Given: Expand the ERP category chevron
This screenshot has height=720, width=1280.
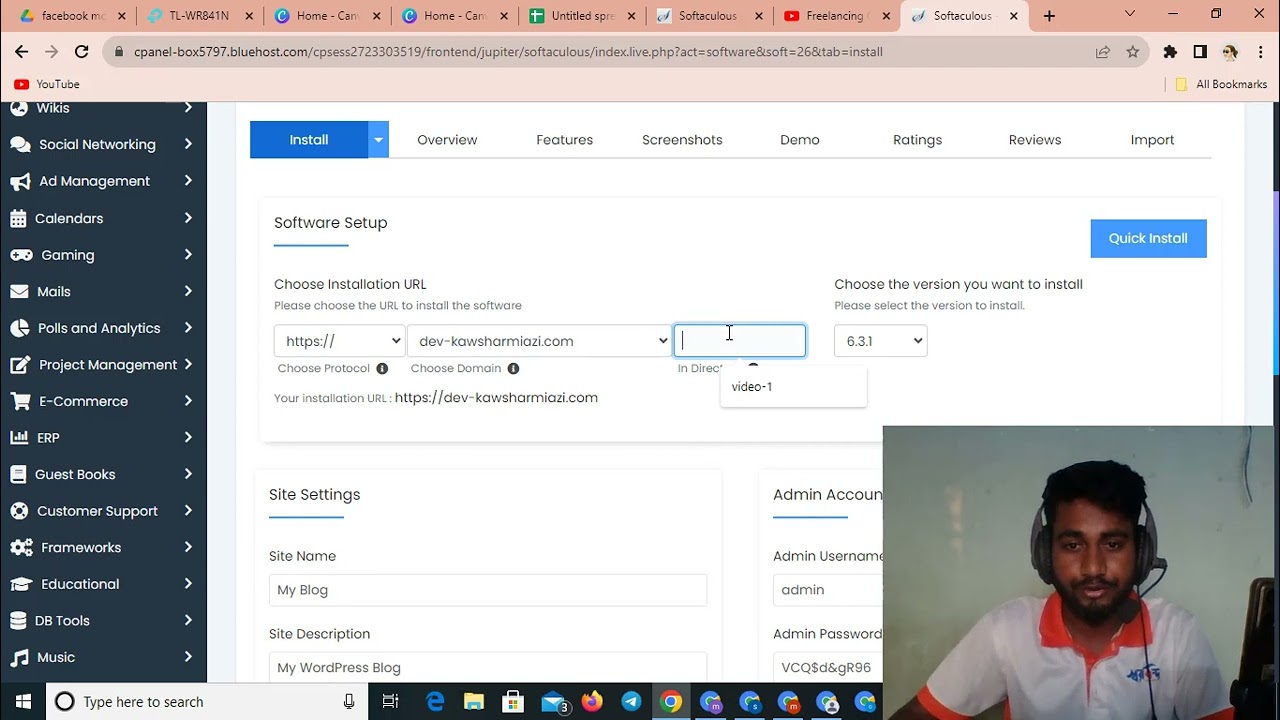Looking at the screenshot, I should 188,438.
